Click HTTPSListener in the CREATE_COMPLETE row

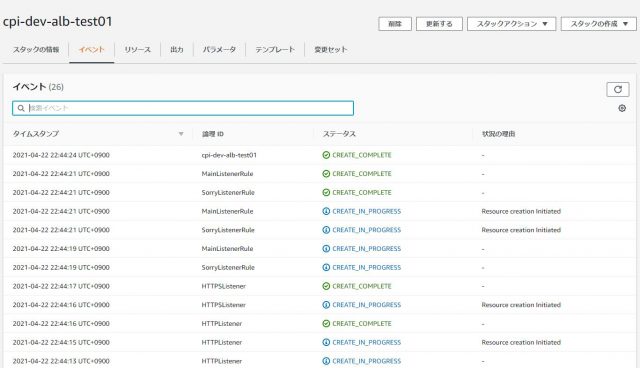tap(224, 286)
